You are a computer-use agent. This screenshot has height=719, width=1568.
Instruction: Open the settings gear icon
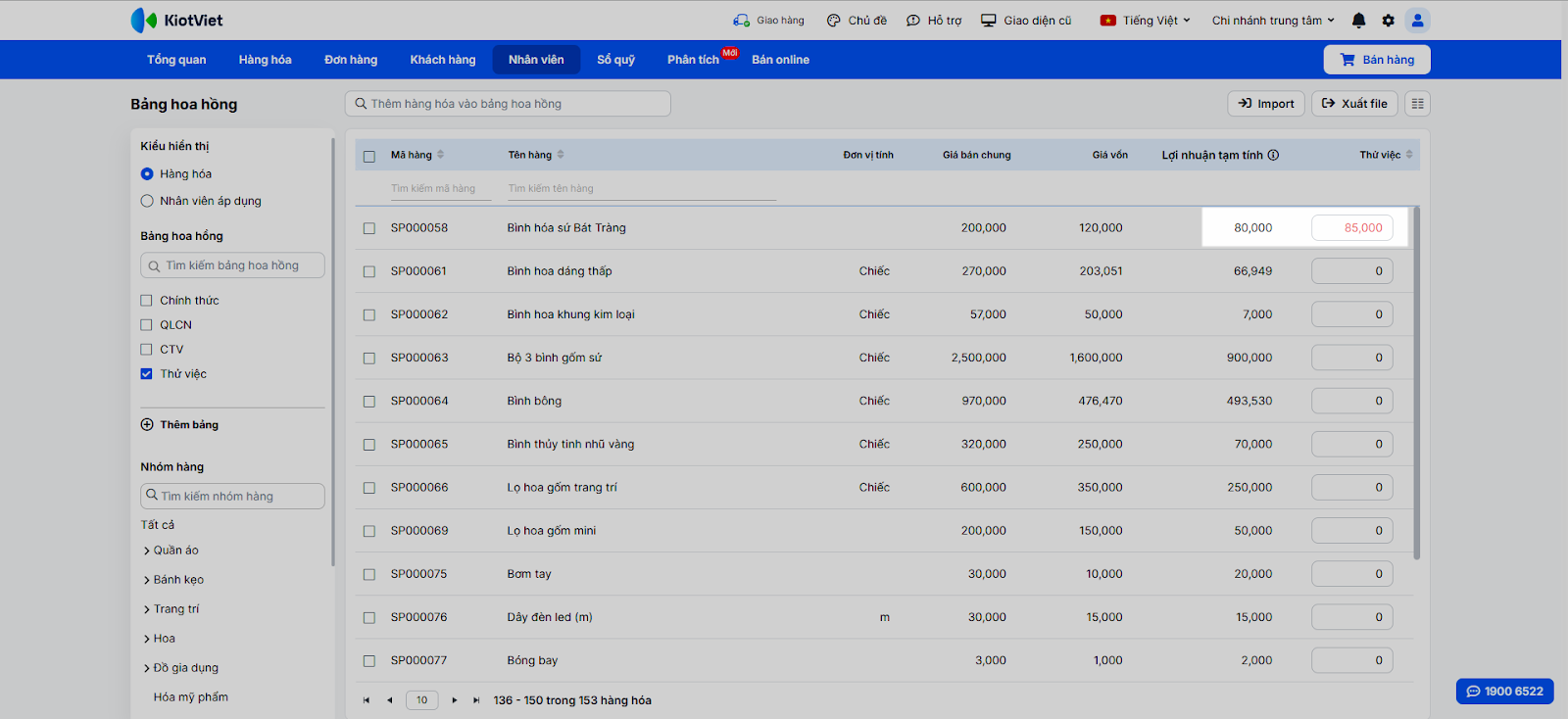click(1388, 21)
